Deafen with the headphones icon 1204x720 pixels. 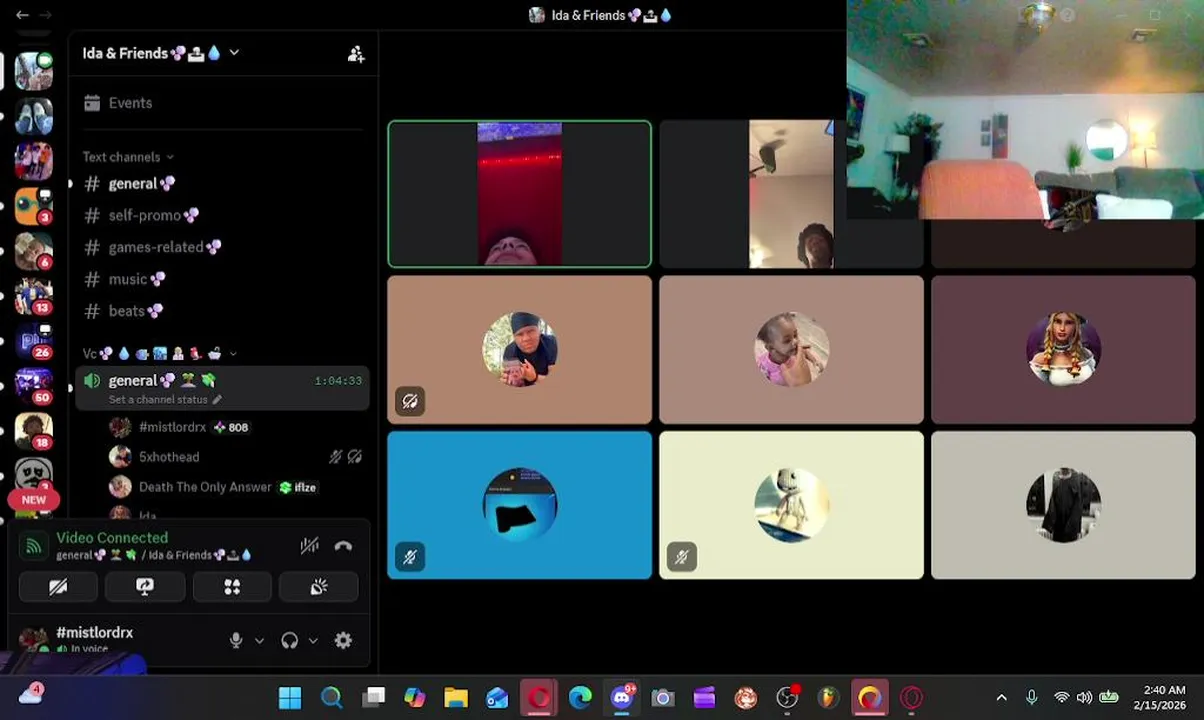coord(290,641)
